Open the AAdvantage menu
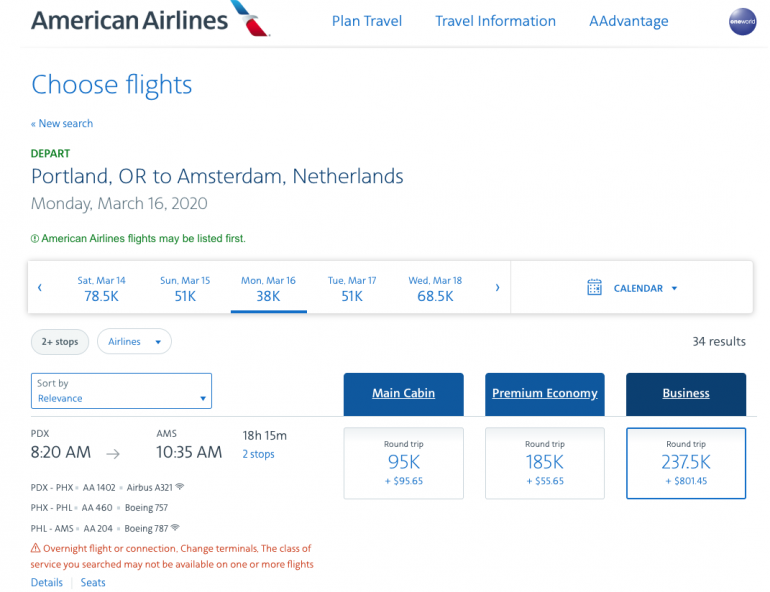This screenshot has height=592, width=770. point(628,21)
